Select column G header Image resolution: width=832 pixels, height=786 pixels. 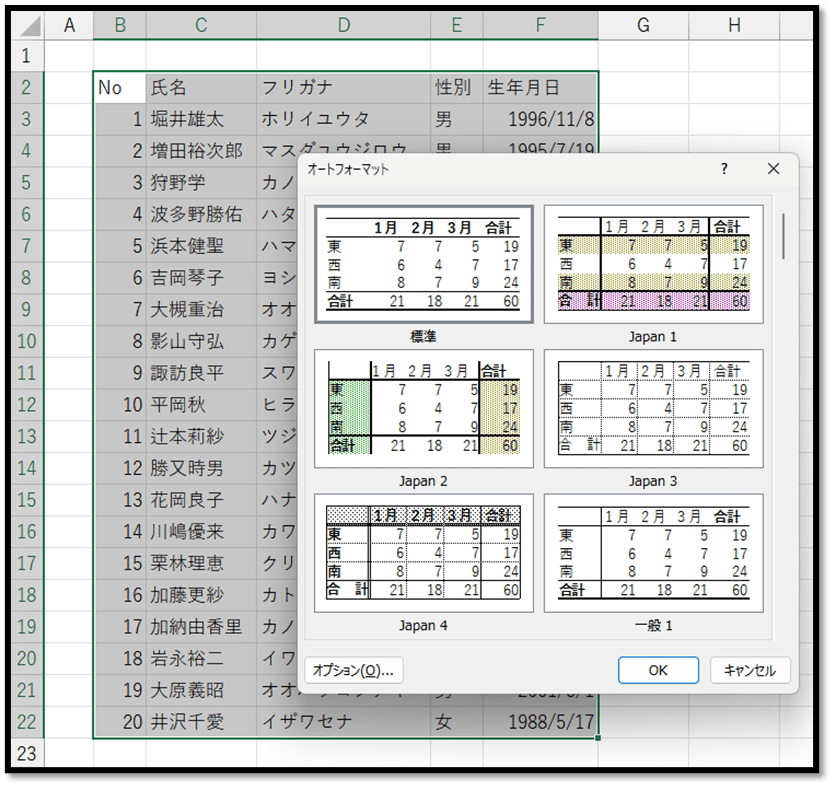click(x=643, y=25)
